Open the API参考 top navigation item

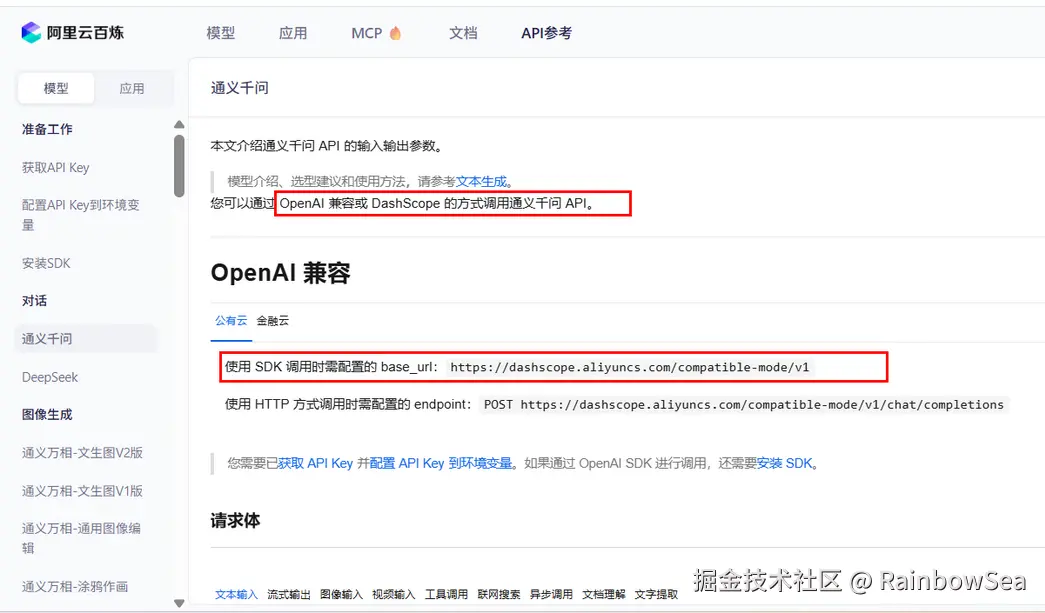tap(546, 33)
